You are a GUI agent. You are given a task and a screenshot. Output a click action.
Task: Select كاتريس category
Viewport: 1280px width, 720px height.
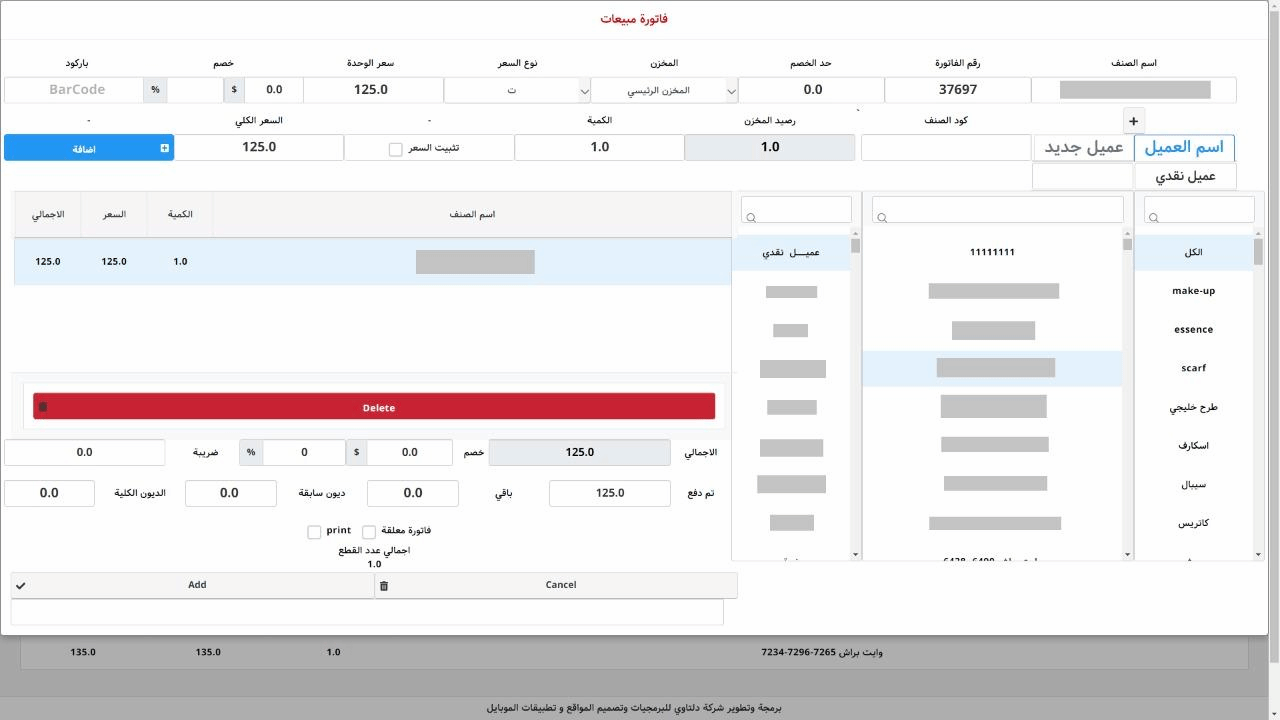[x=1193, y=523]
